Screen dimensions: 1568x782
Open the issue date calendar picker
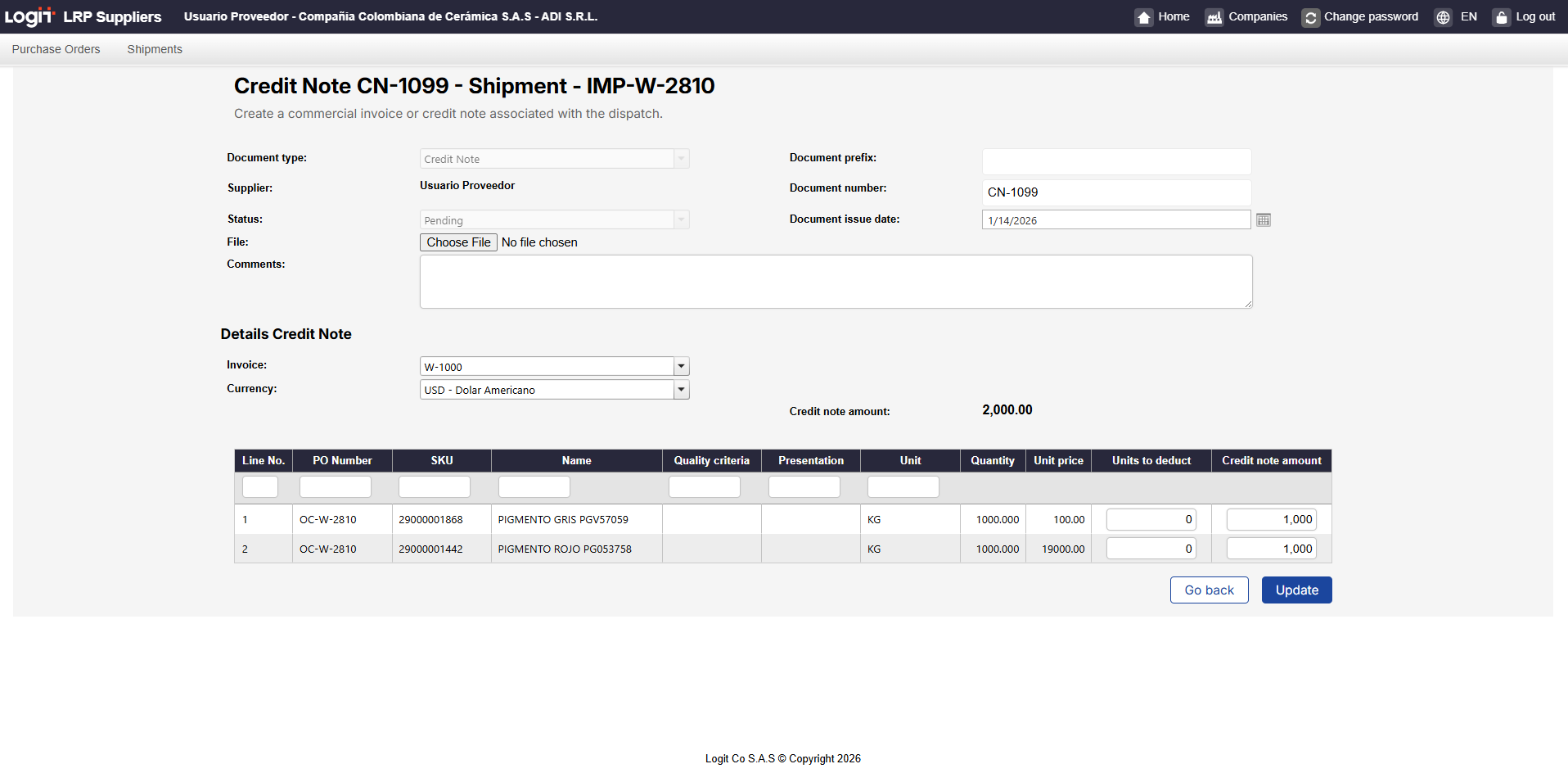point(1263,220)
